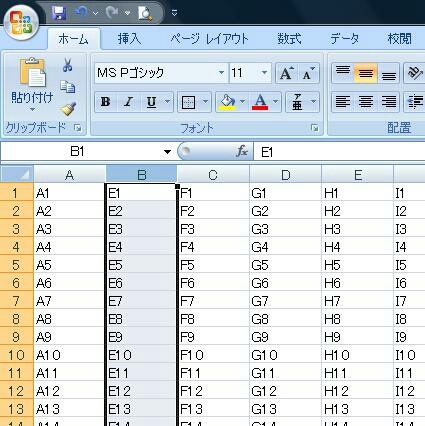This screenshot has height=426, width=425.
Task: Select cell containing A1
Action: (70, 193)
